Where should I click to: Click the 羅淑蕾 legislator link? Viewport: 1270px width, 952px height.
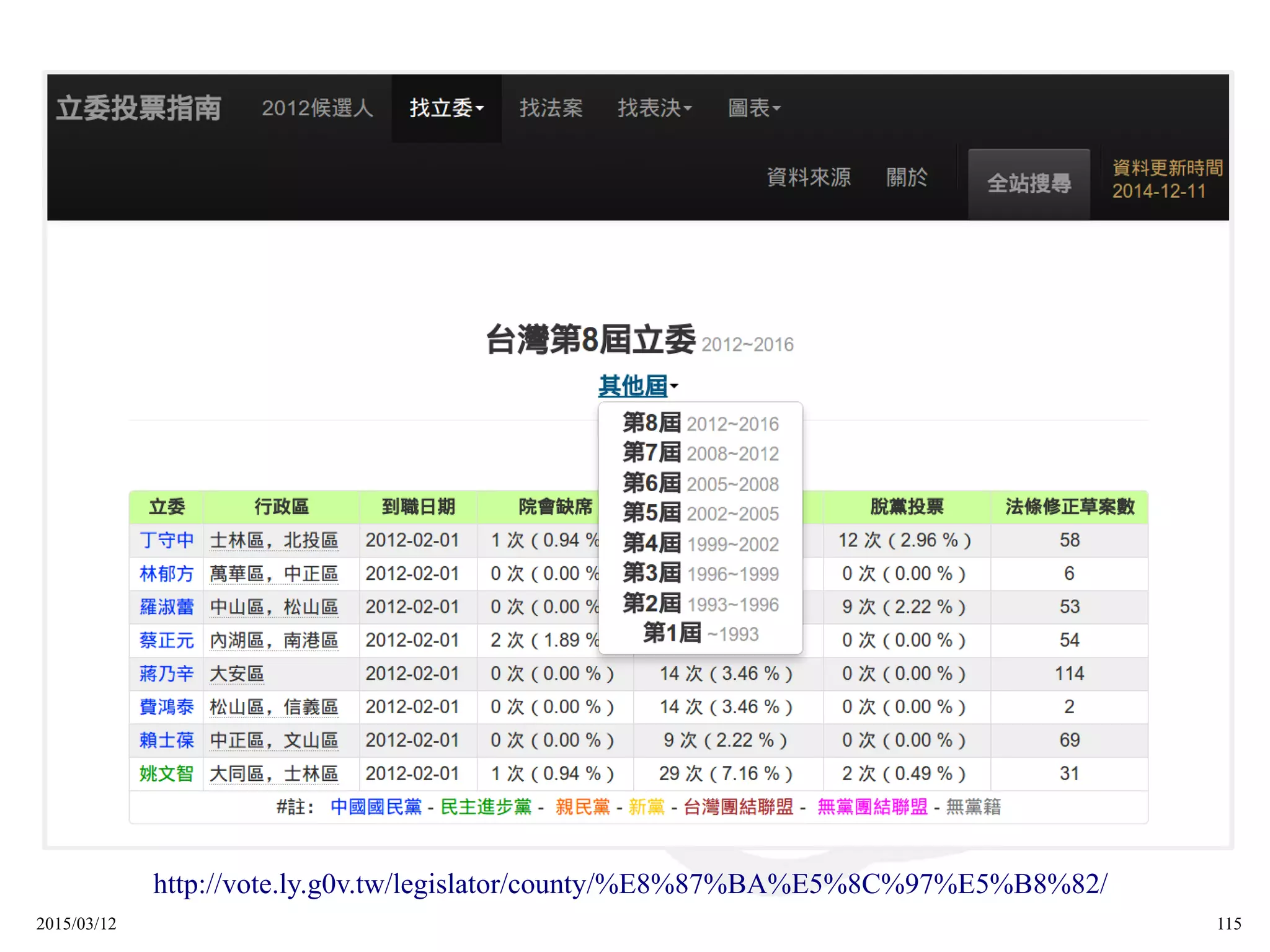[x=166, y=607]
